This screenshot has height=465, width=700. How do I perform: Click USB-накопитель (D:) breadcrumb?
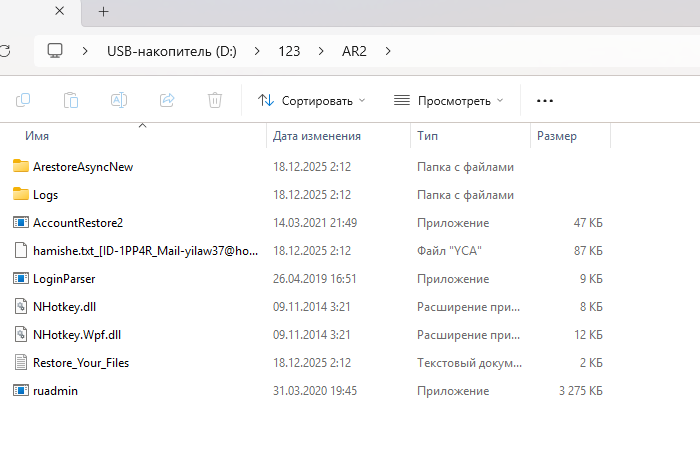click(x=171, y=51)
